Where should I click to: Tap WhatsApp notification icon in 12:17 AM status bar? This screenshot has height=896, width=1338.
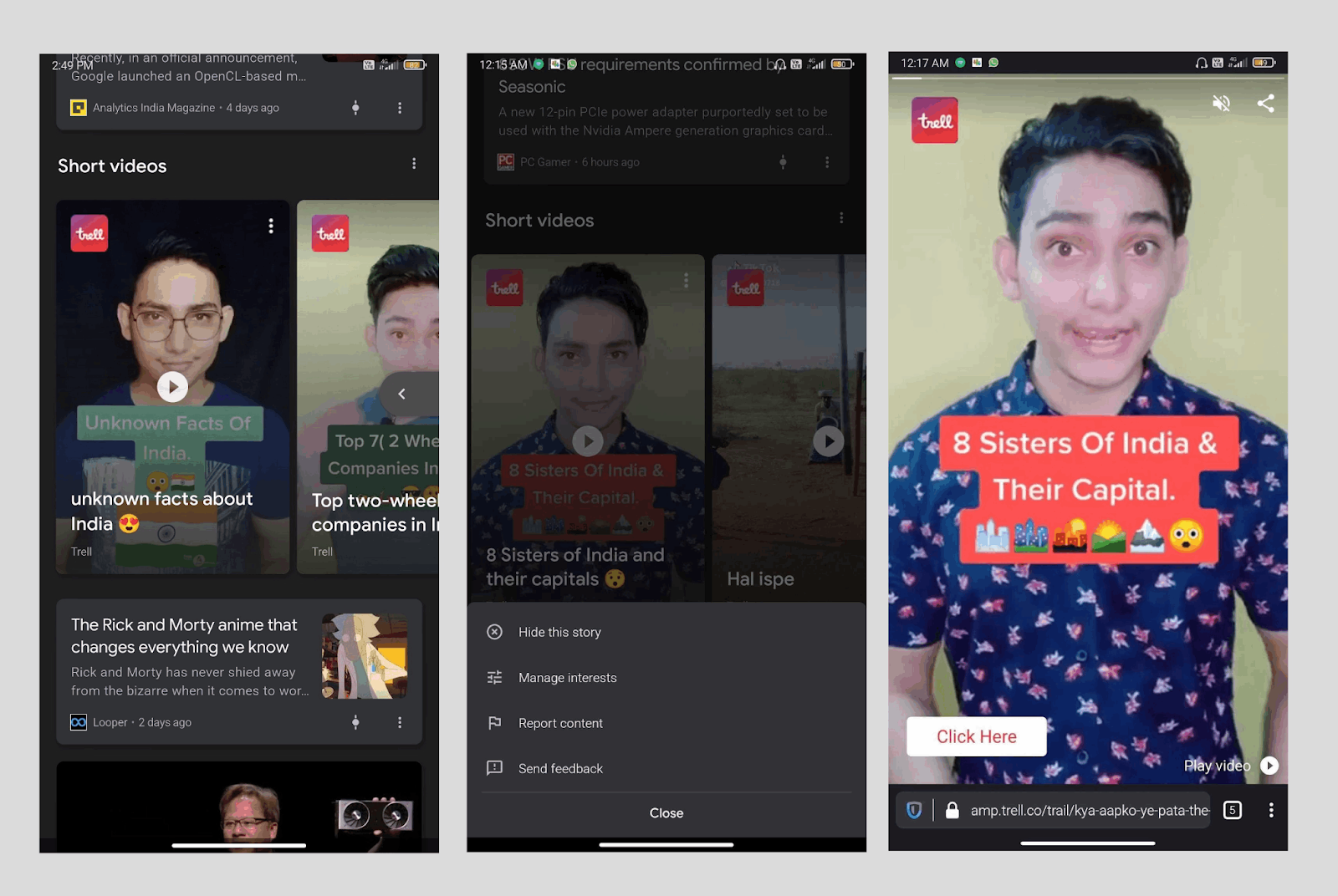tap(993, 63)
